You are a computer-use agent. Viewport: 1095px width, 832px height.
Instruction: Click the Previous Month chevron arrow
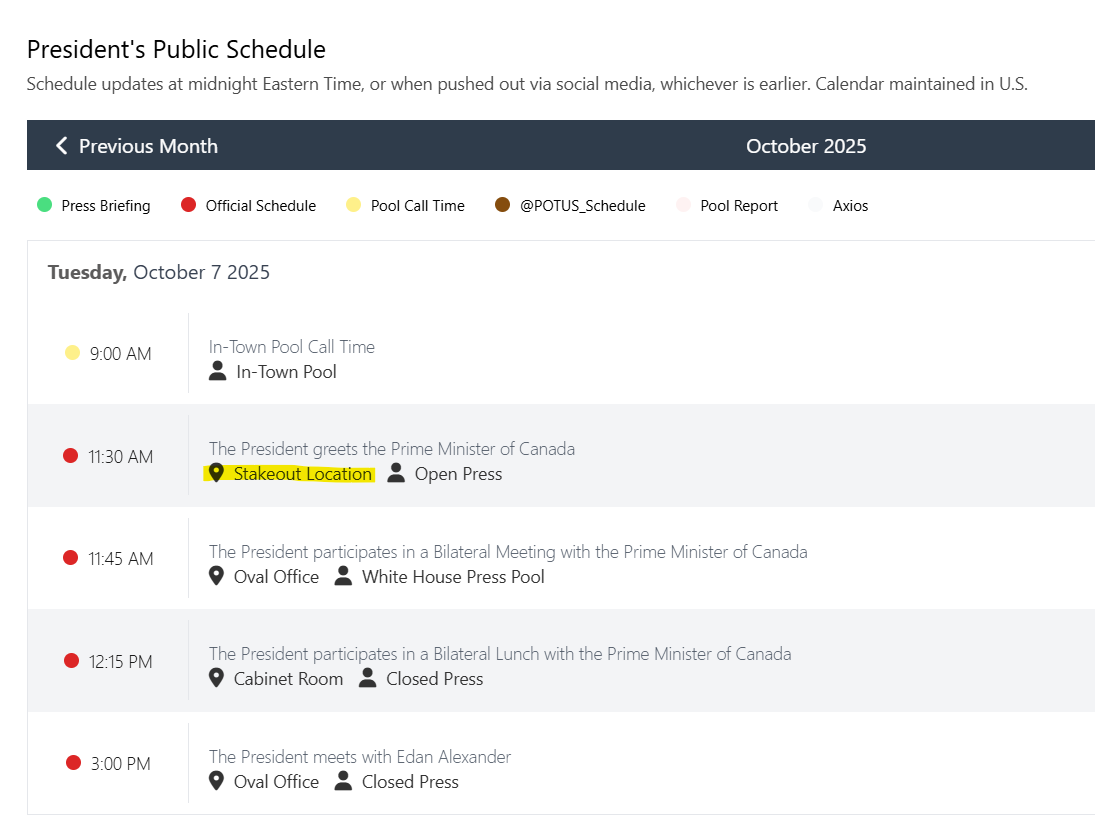coord(62,146)
